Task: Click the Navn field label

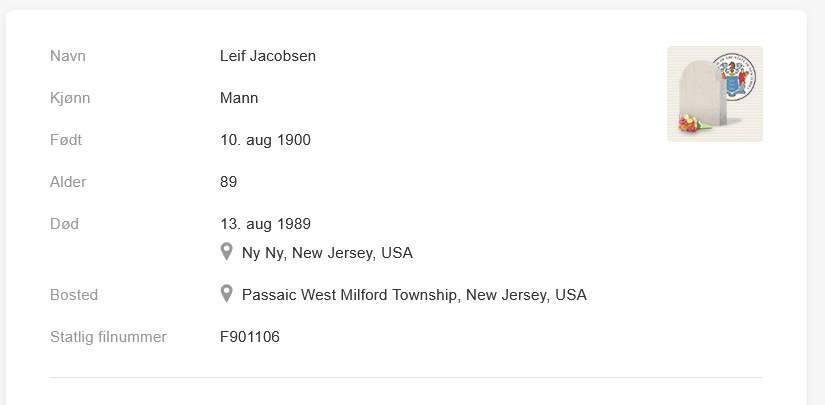Action: [x=68, y=56]
